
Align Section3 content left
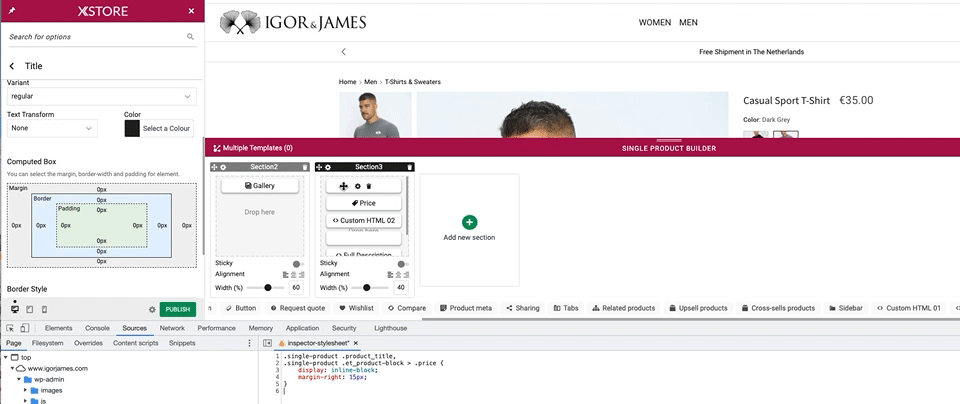391,275
